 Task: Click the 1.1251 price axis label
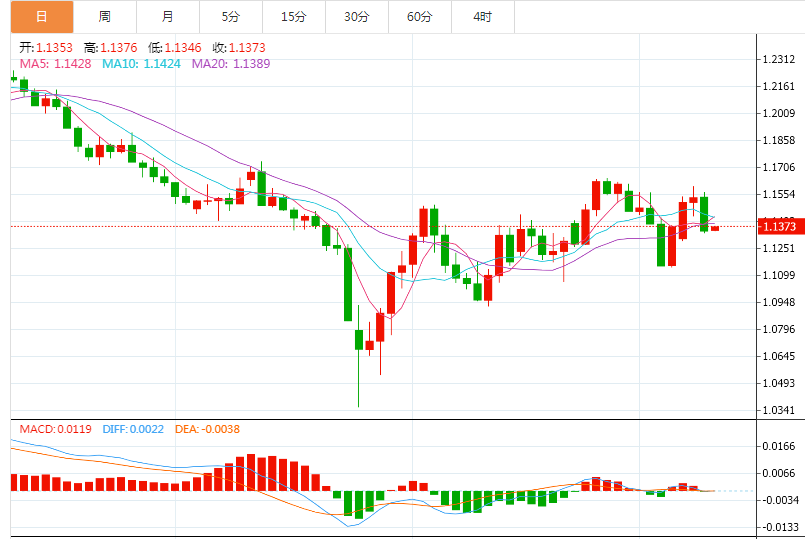click(779, 248)
